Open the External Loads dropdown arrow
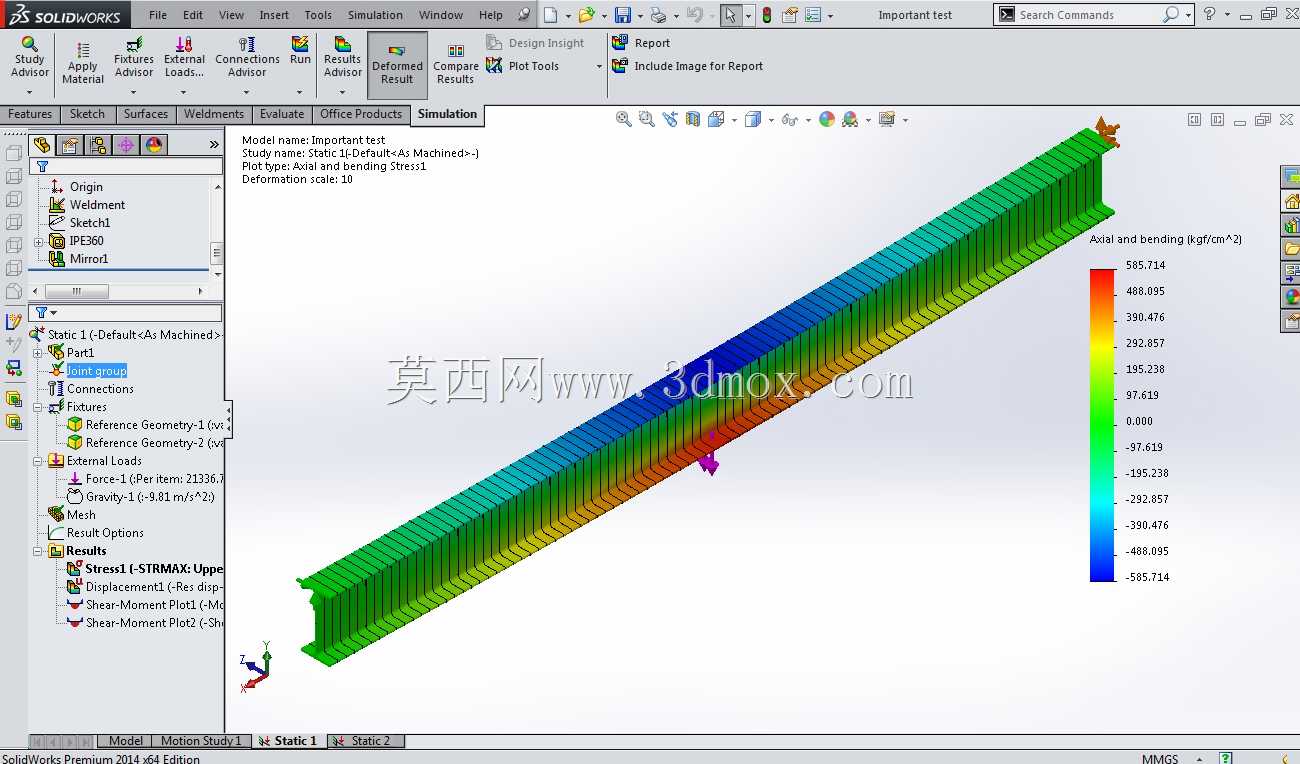 184,92
